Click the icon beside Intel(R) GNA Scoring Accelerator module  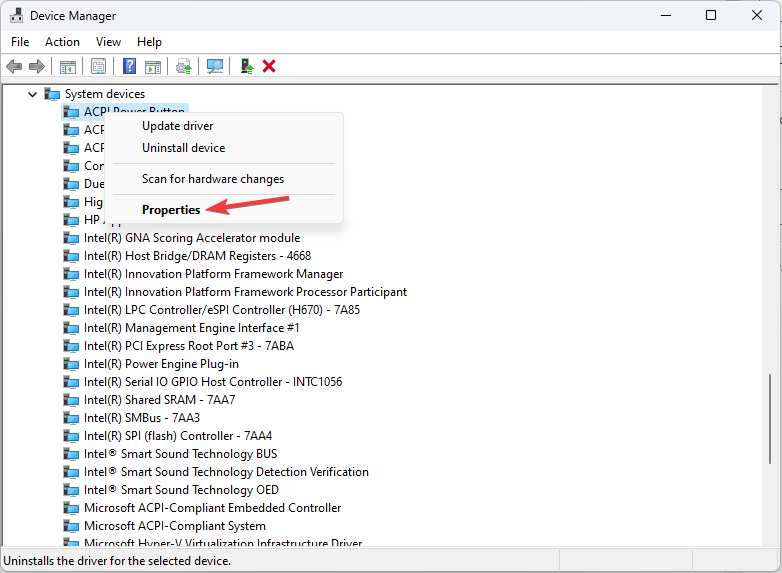click(x=71, y=238)
